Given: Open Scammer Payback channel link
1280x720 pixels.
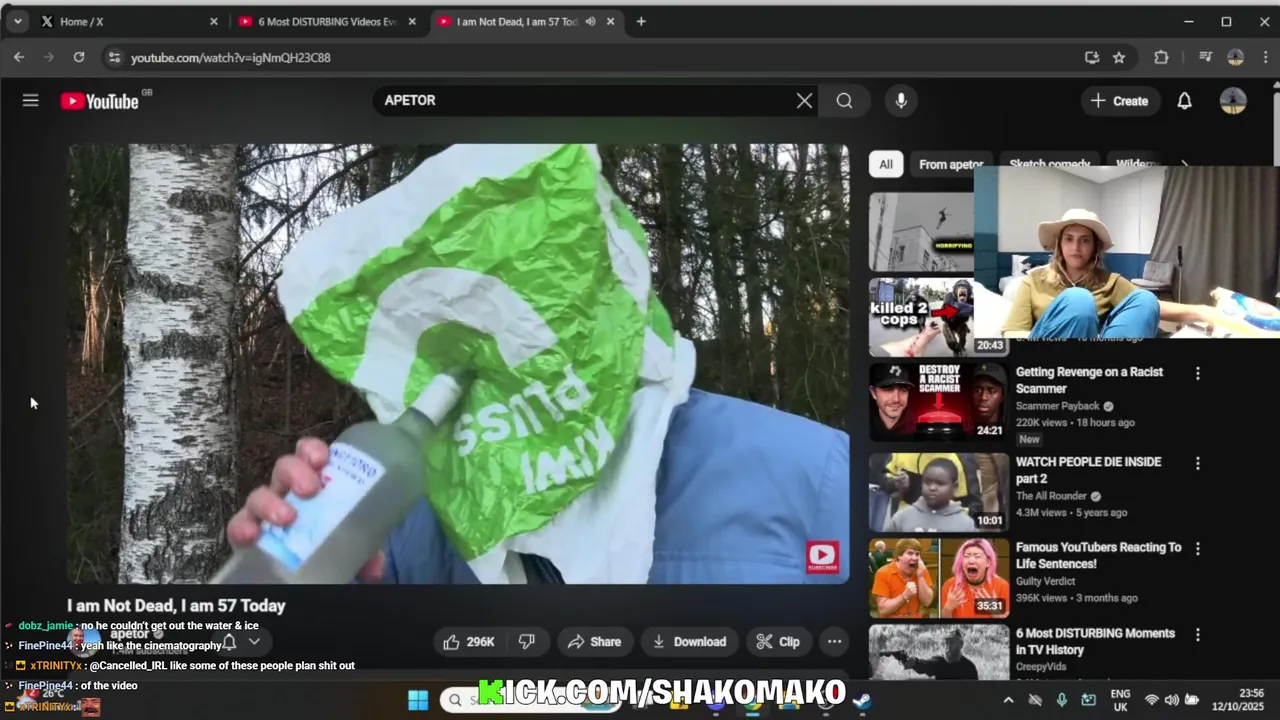Looking at the screenshot, I should point(1057,406).
